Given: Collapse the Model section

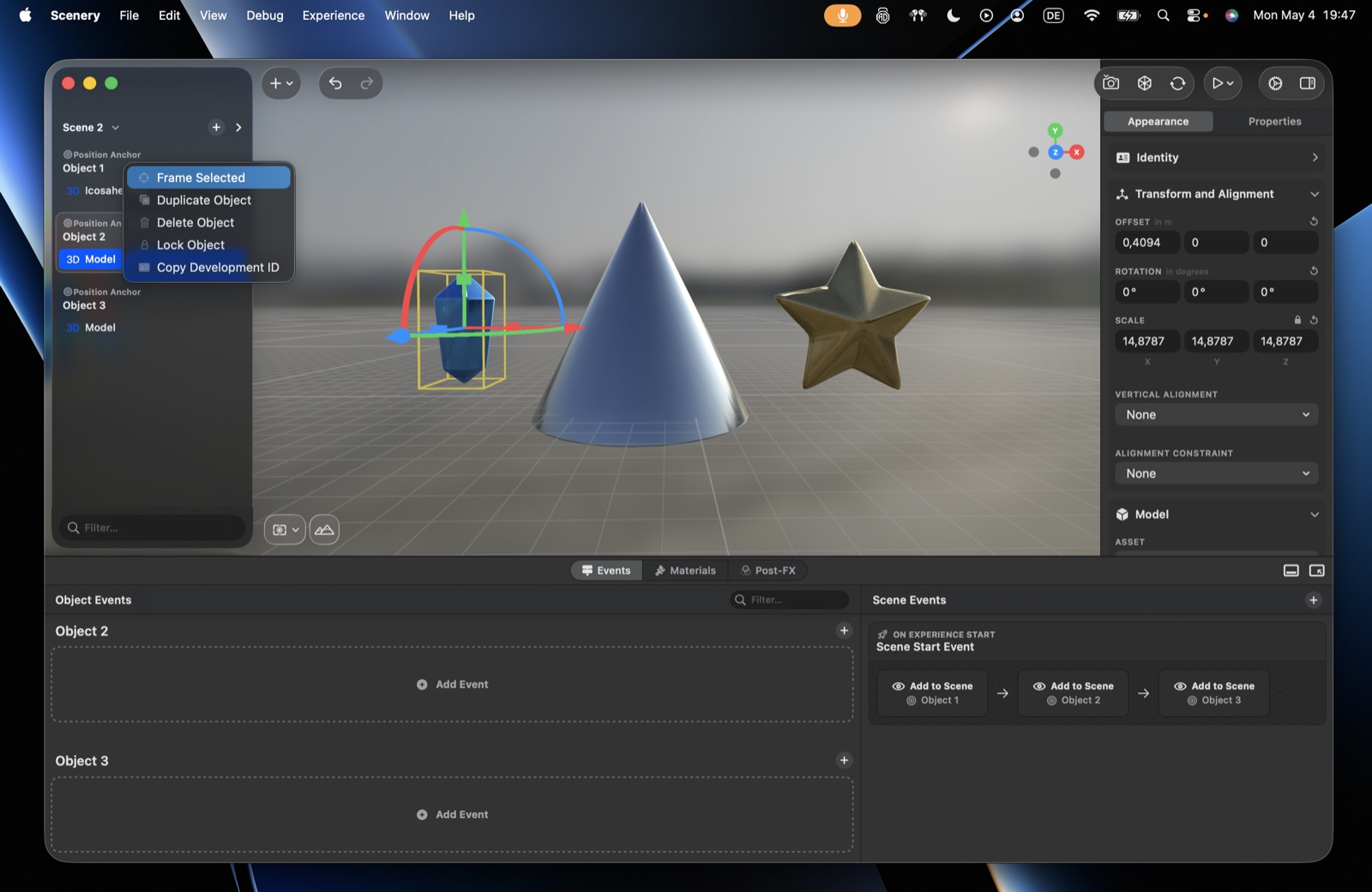Looking at the screenshot, I should tap(1217, 515).
